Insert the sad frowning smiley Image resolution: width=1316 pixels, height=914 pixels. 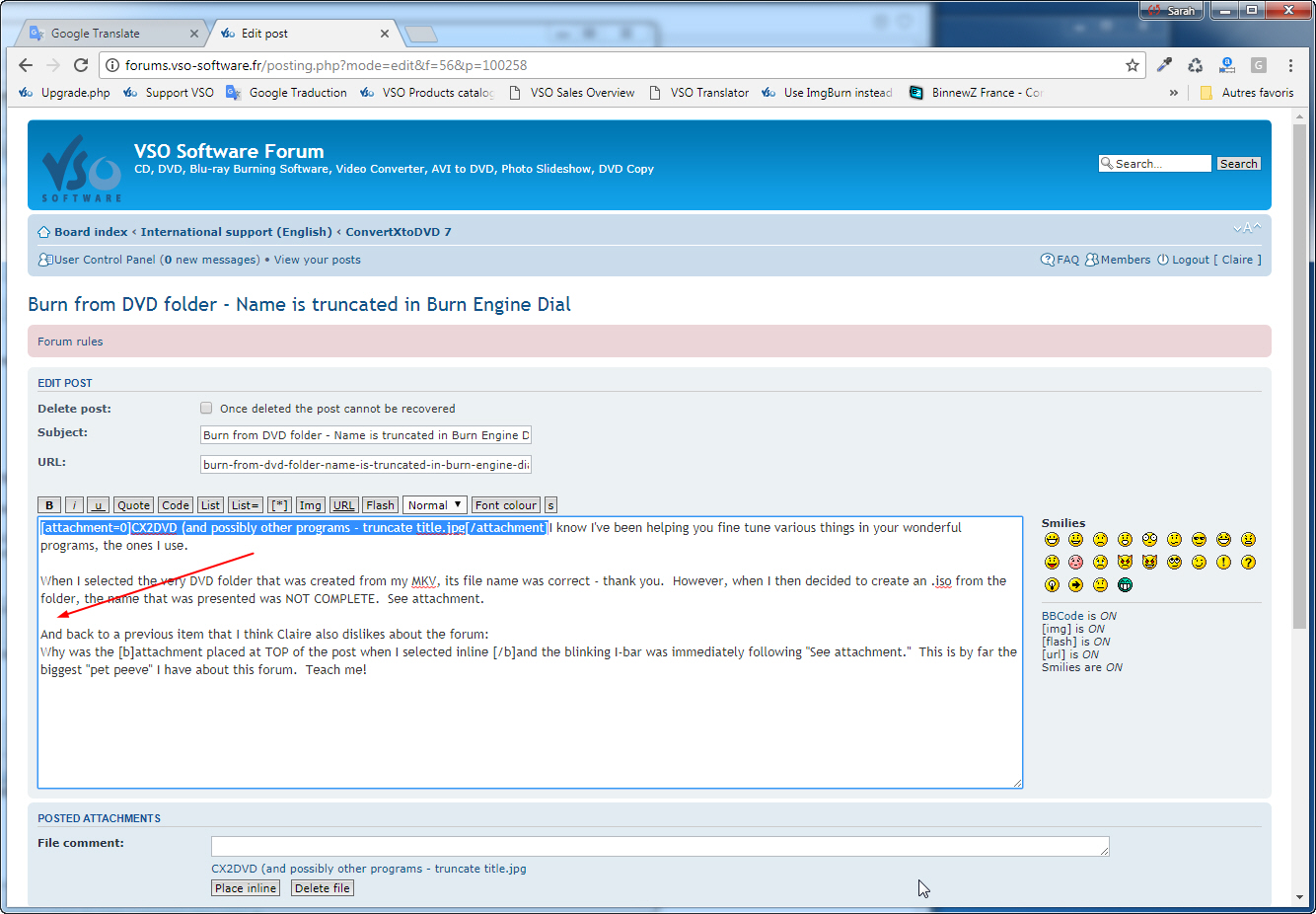click(x=1100, y=540)
